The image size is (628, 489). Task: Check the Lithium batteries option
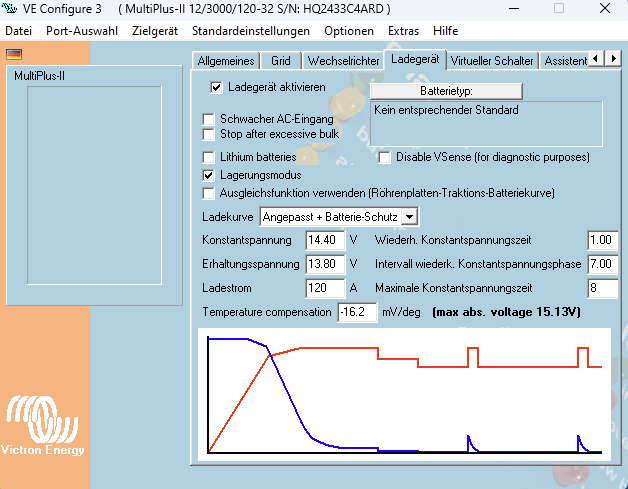click(x=208, y=157)
